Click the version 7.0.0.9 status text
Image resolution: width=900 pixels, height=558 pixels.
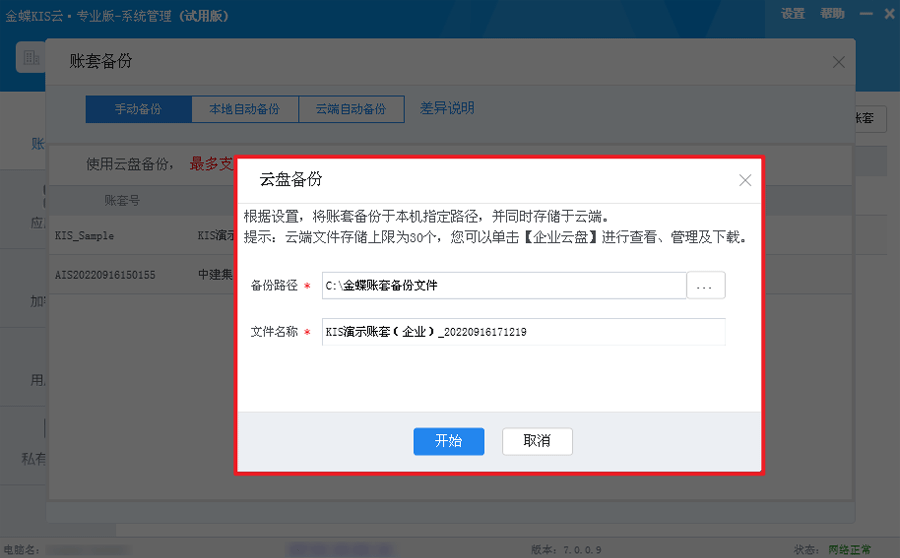tap(566, 549)
